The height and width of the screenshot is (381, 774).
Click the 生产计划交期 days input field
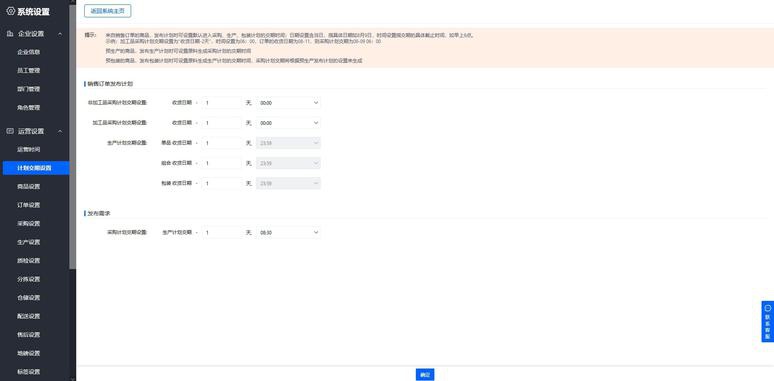[x=221, y=232]
